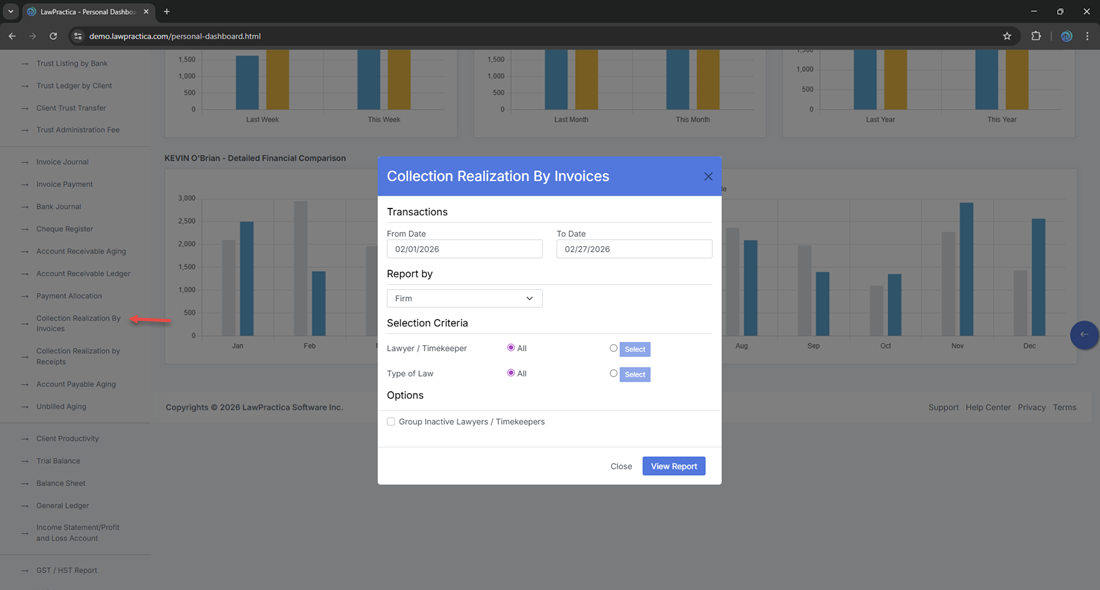Viewport: 1100px width, 590px height.
Task: Click the blue circular back arrow button
Action: 1084,335
